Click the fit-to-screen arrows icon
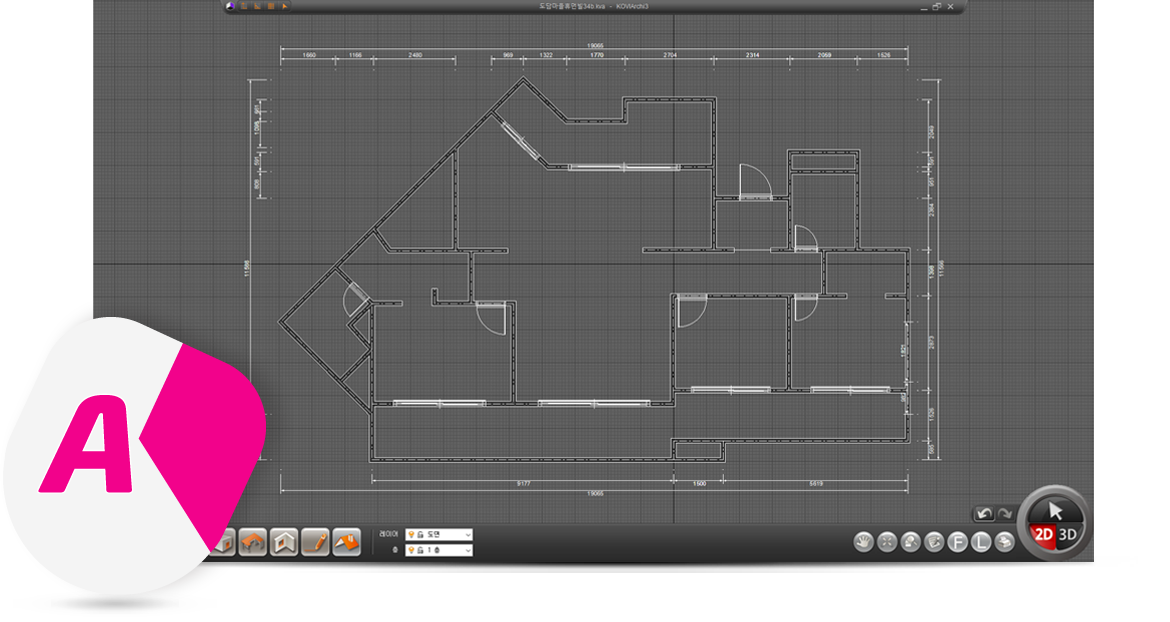The width and height of the screenshot is (1170, 622). coord(887,541)
